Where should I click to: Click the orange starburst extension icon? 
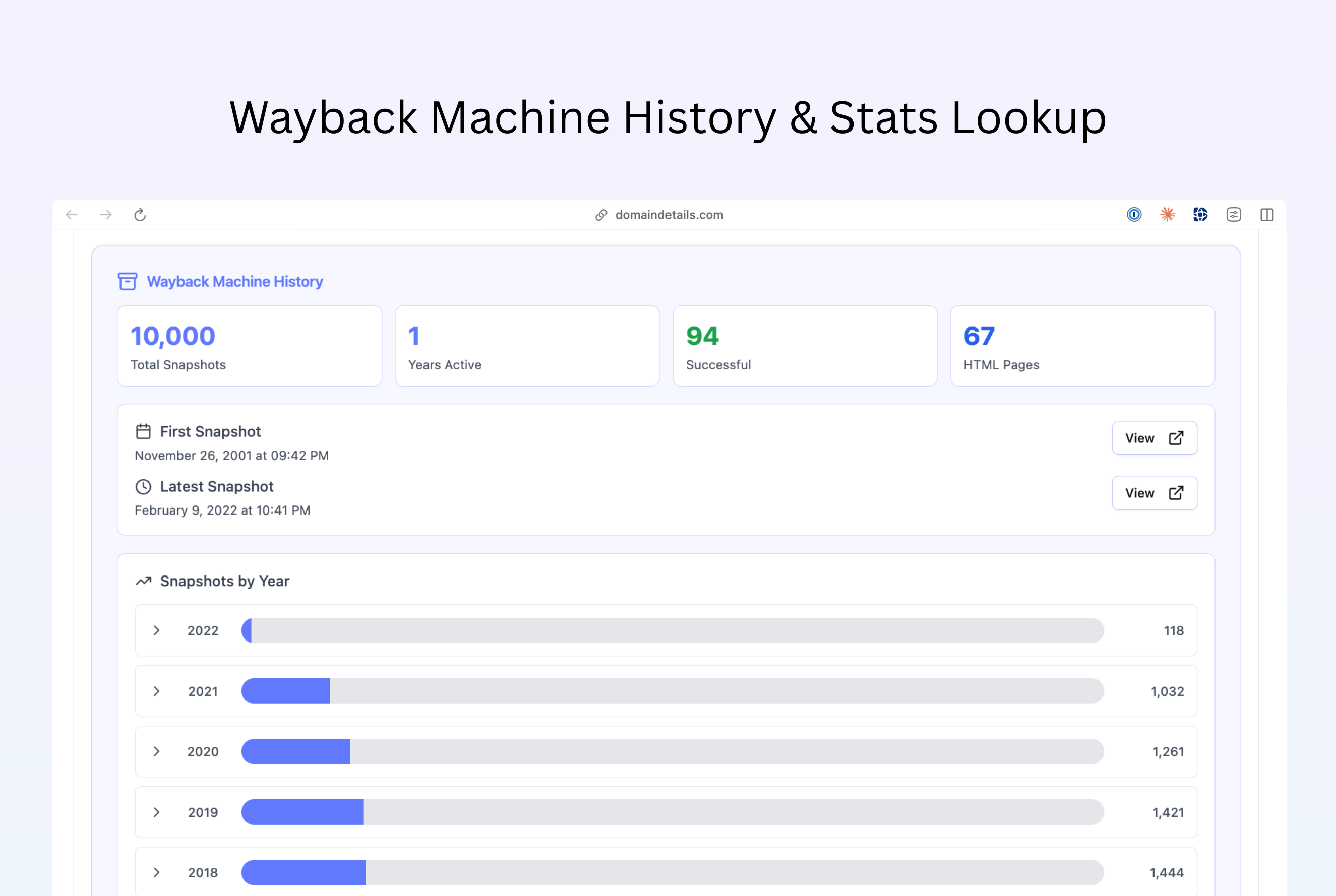(1167, 215)
